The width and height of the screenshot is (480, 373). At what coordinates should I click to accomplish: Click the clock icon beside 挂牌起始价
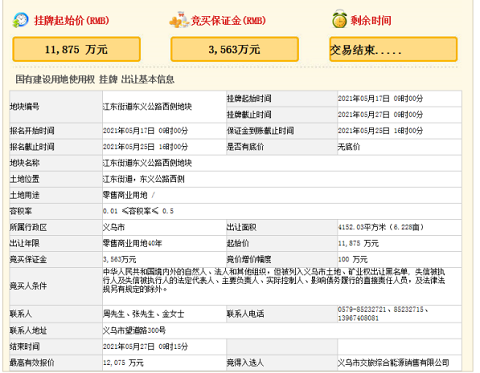tap(20, 20)
